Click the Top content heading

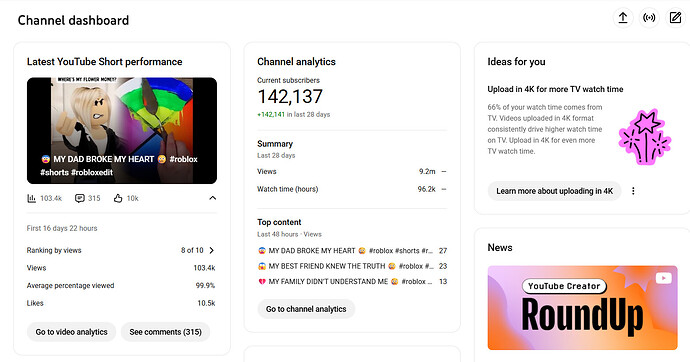(279, 222)
